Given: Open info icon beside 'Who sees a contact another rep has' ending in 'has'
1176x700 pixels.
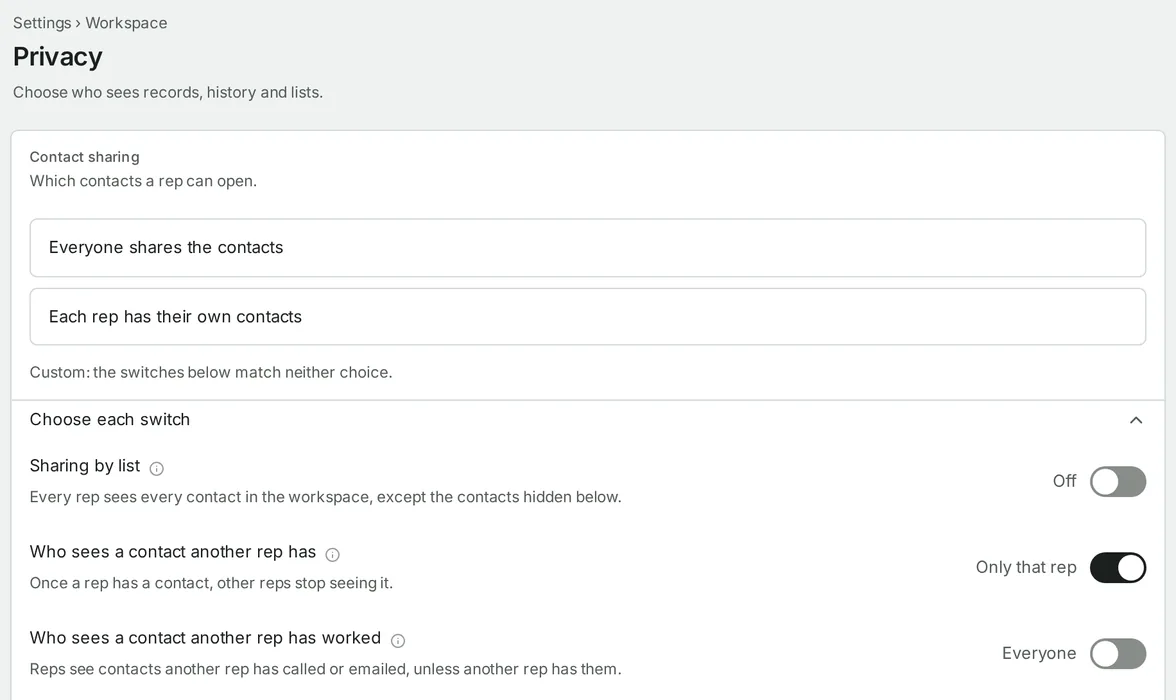Looking at the screenshot, I should (332, 554).
